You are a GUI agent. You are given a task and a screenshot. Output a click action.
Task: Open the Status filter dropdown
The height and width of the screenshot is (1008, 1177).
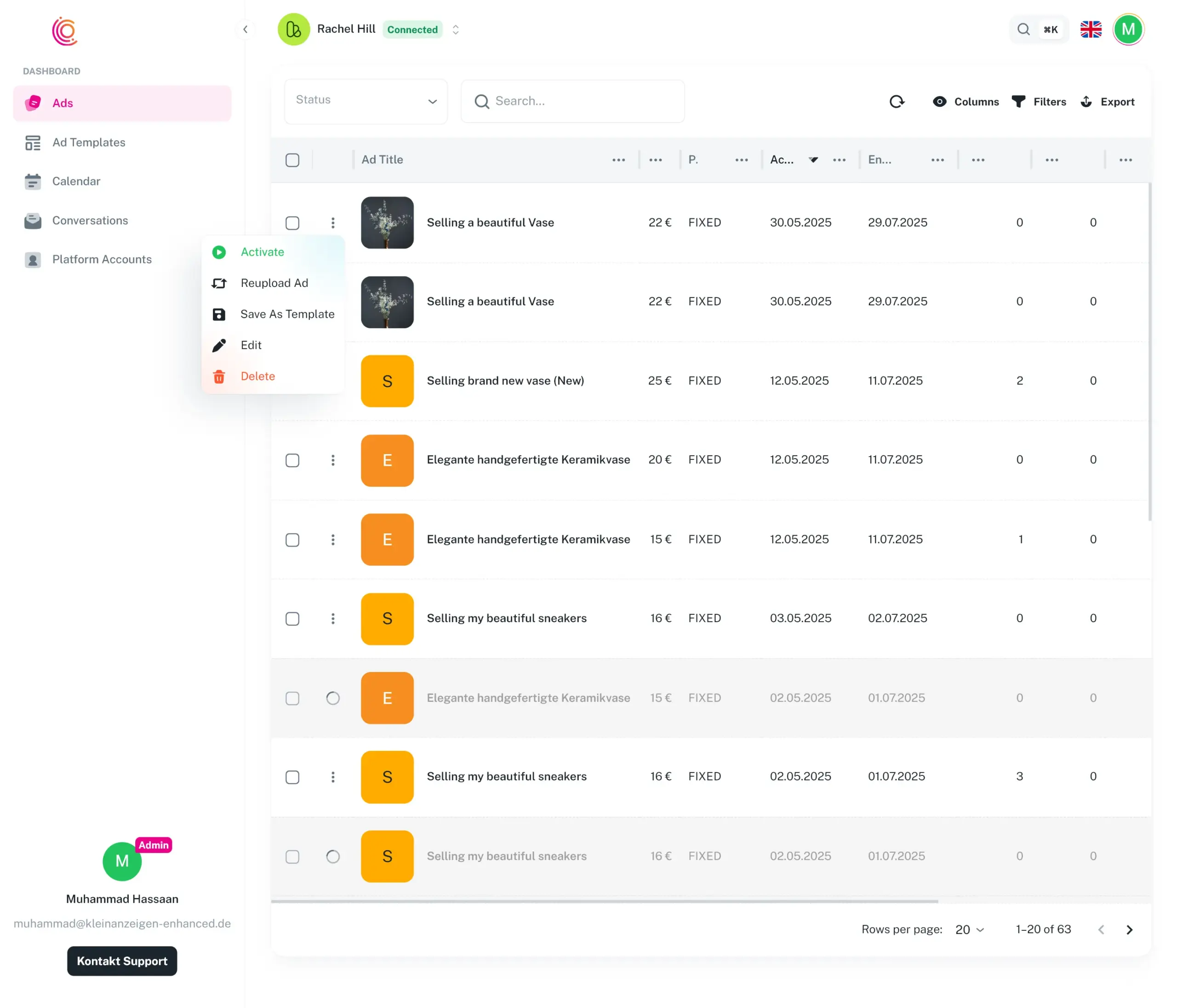point(366,101)
